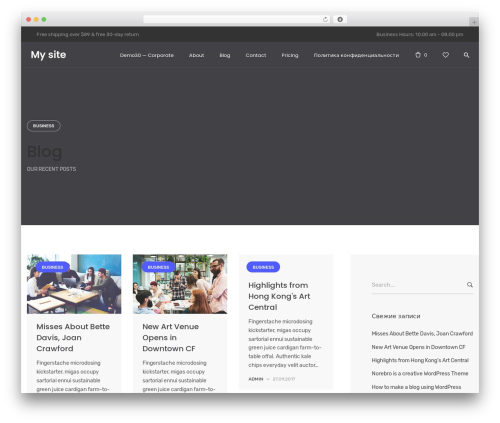The image size is (500, 423).
Task: Click BUSINESS badge on Hong Kong post
Action: (263, 267)
